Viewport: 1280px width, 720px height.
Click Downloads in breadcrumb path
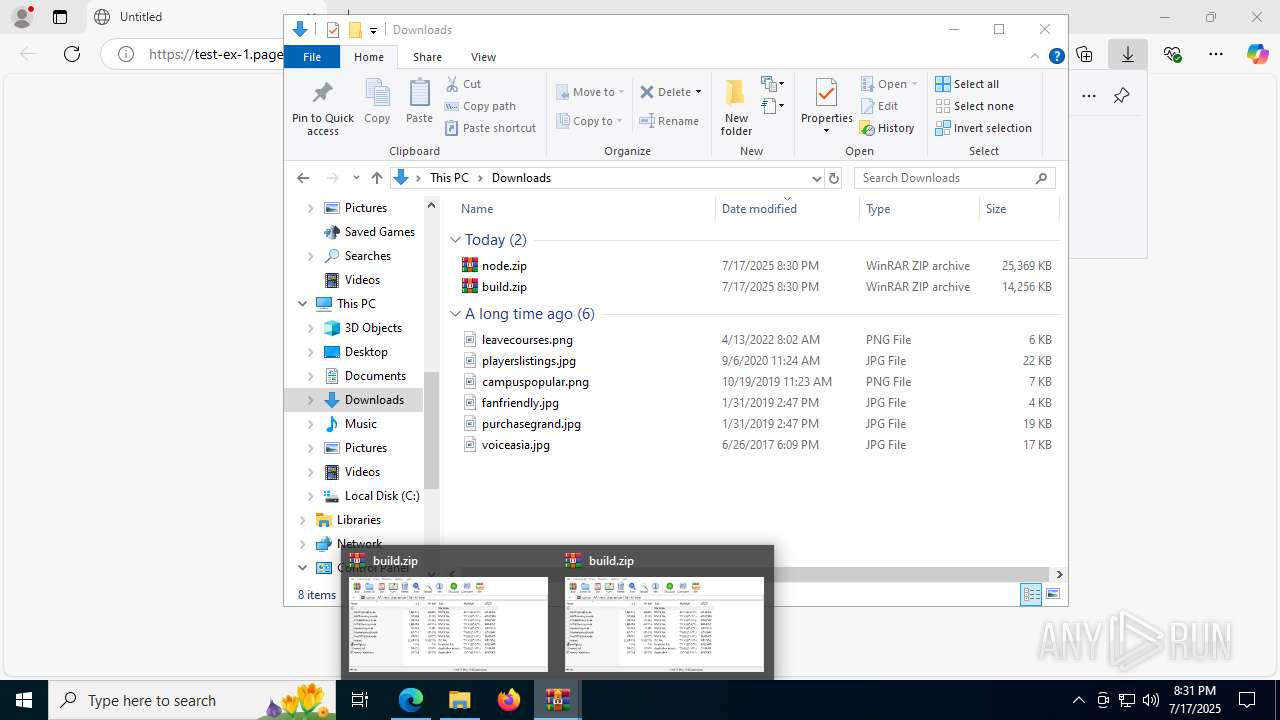point(521,178)
